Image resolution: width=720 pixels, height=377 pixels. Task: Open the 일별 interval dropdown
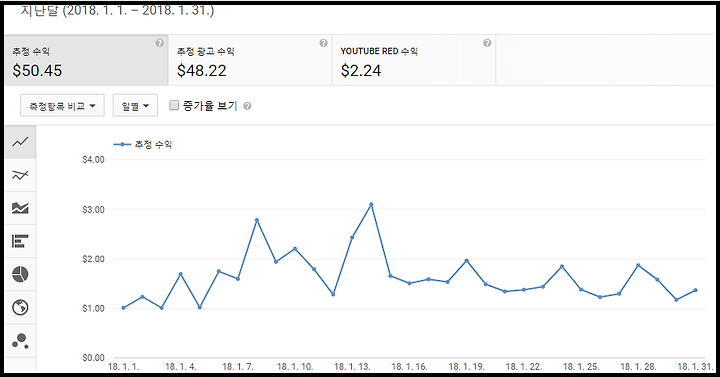(x=135, y=106)
